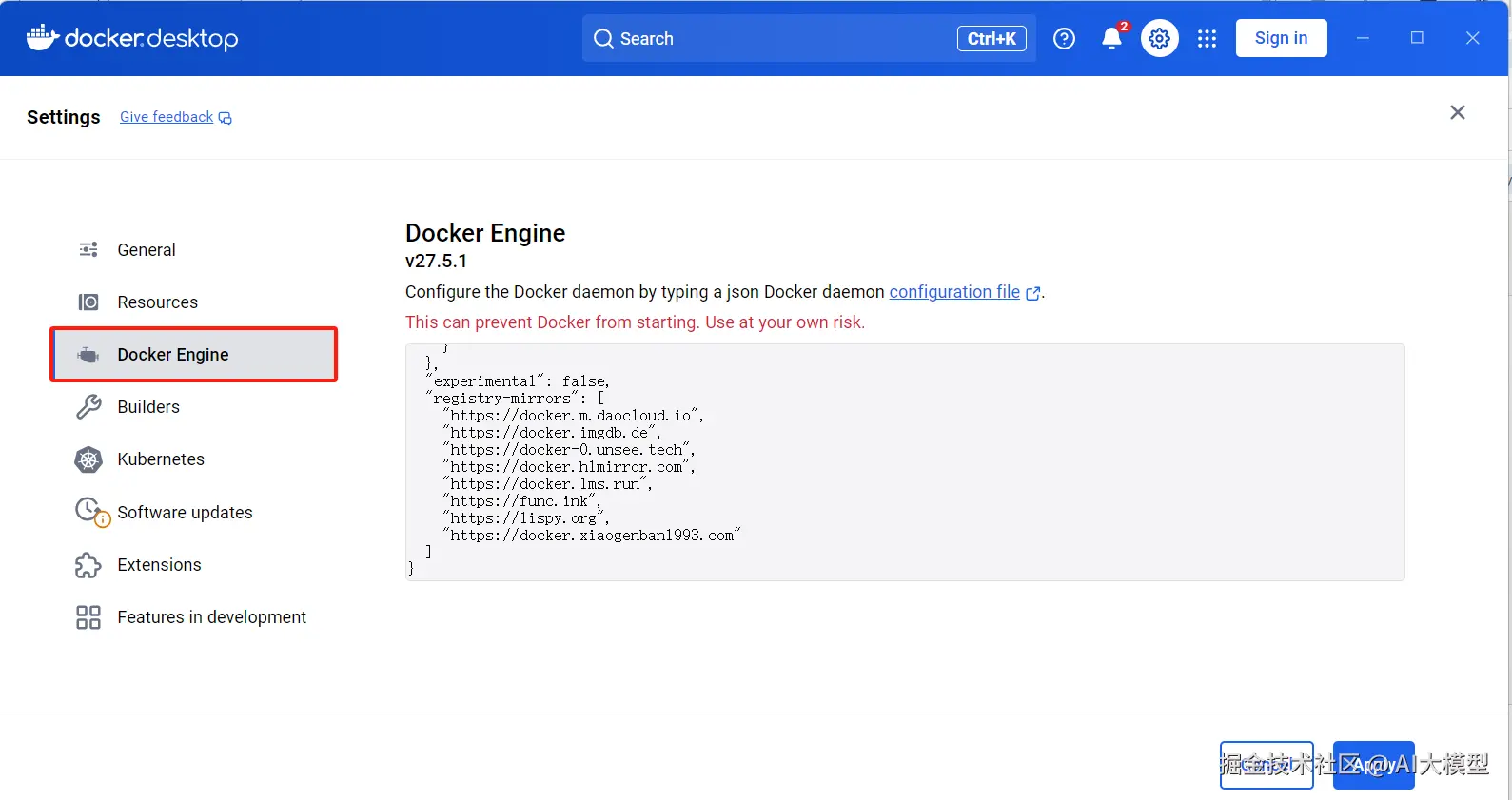
Task: Click inside the daemon JSON editor
Action: pyautogui.click(x=905, y=462)
